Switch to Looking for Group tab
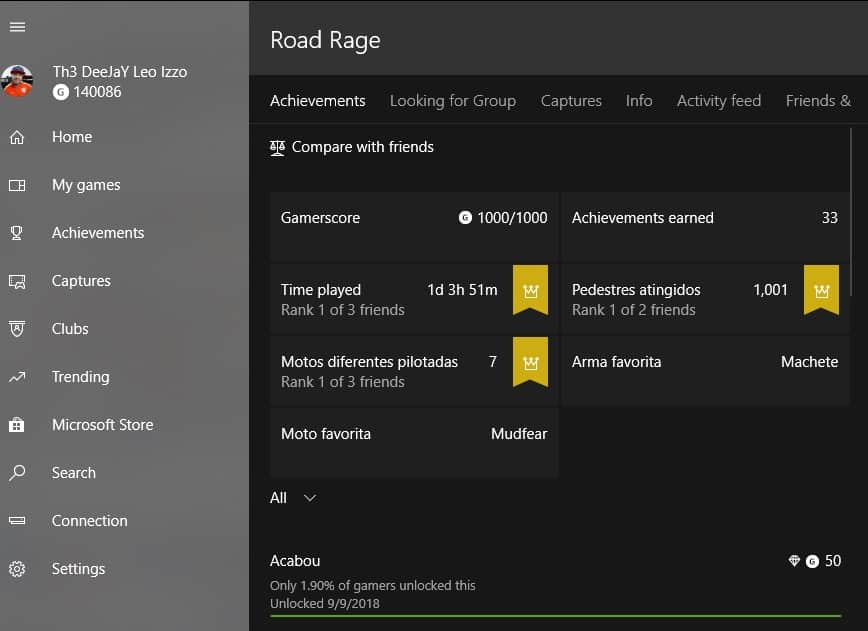This screenshot has height=631, width=868. click(453, 101)
